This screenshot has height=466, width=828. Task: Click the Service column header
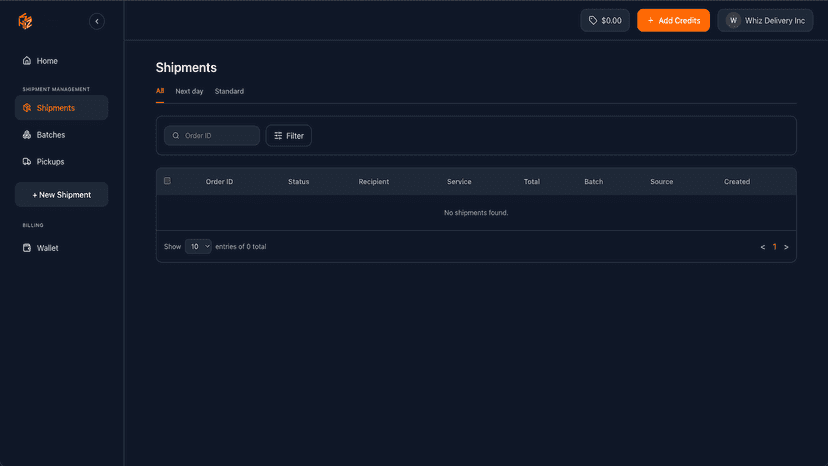coord(459,182)
